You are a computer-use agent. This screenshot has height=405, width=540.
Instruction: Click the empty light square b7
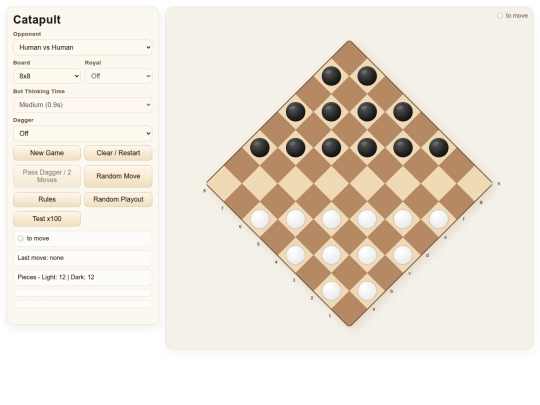(x=260, y=183)
